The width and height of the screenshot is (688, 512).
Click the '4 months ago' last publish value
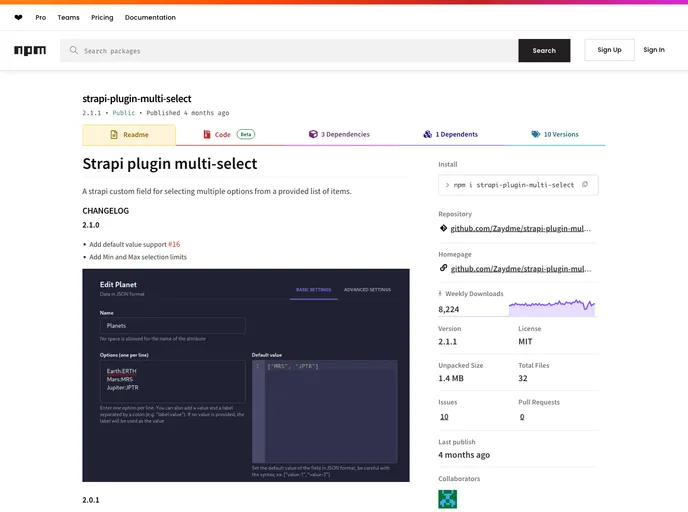[x=464, y=455]
